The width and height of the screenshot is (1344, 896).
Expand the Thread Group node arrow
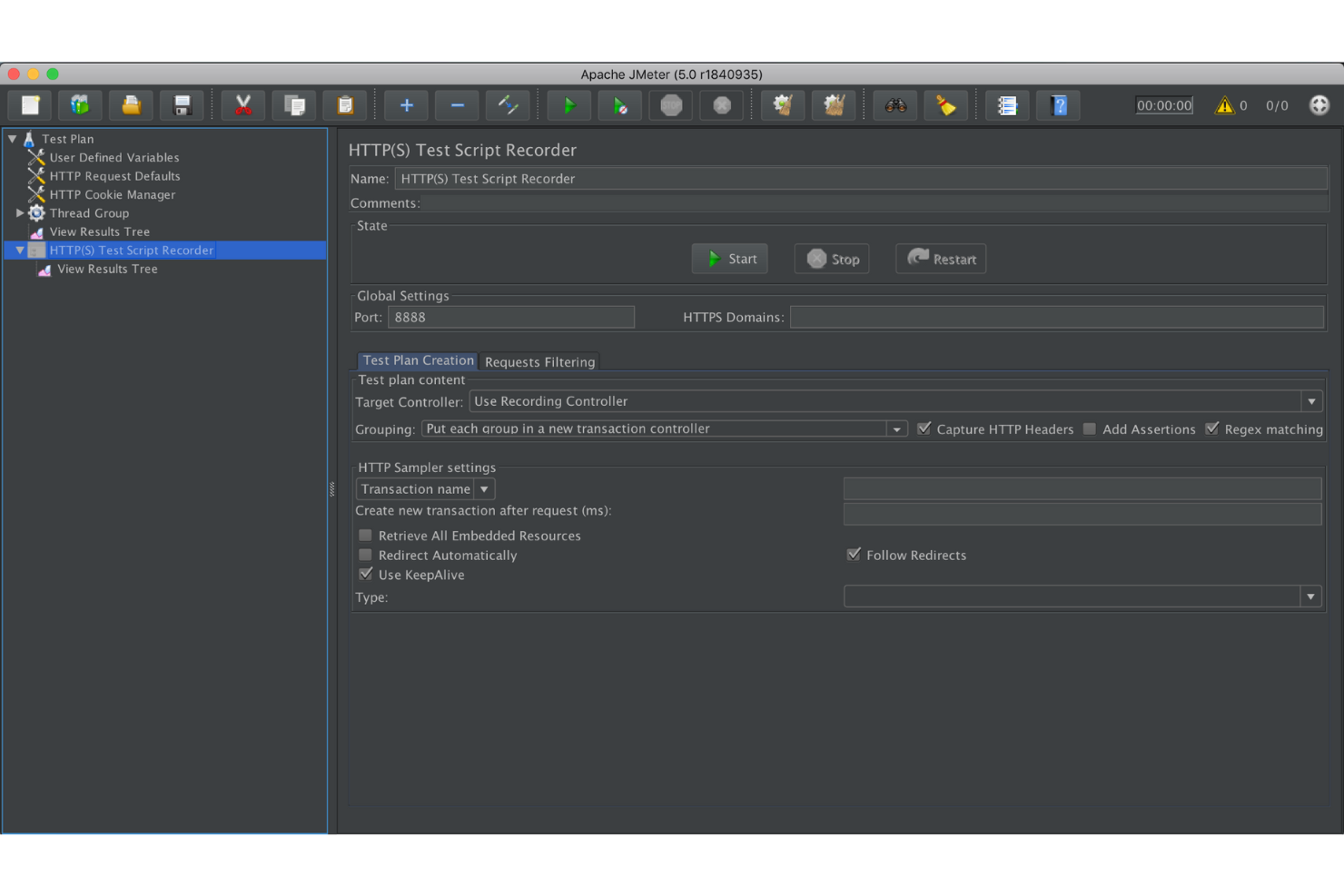pyautogui.click(x=20, y=213)
